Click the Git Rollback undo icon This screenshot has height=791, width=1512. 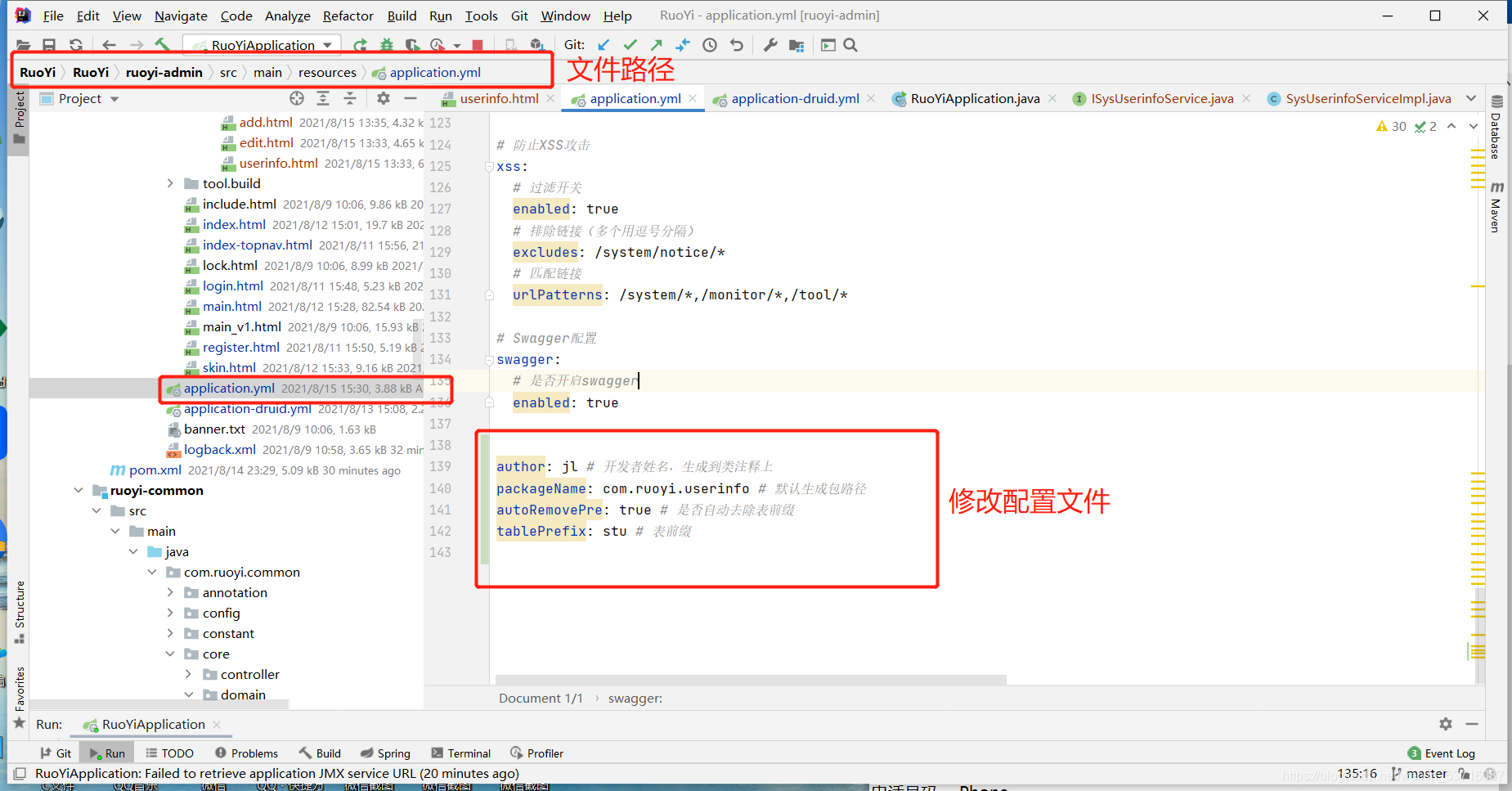(737, 45)
